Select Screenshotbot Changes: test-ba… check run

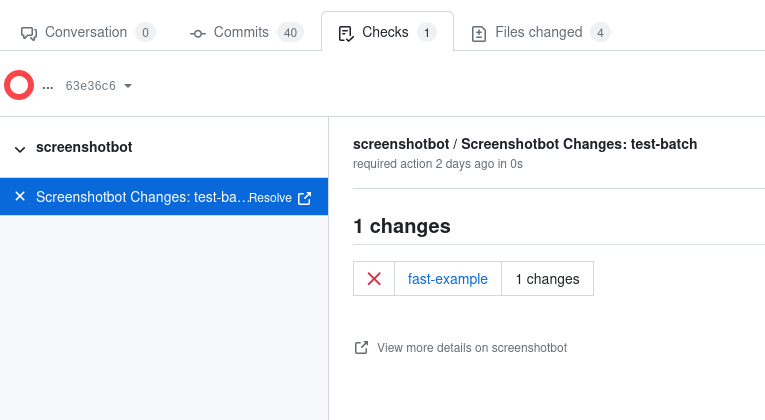(140, 197)
